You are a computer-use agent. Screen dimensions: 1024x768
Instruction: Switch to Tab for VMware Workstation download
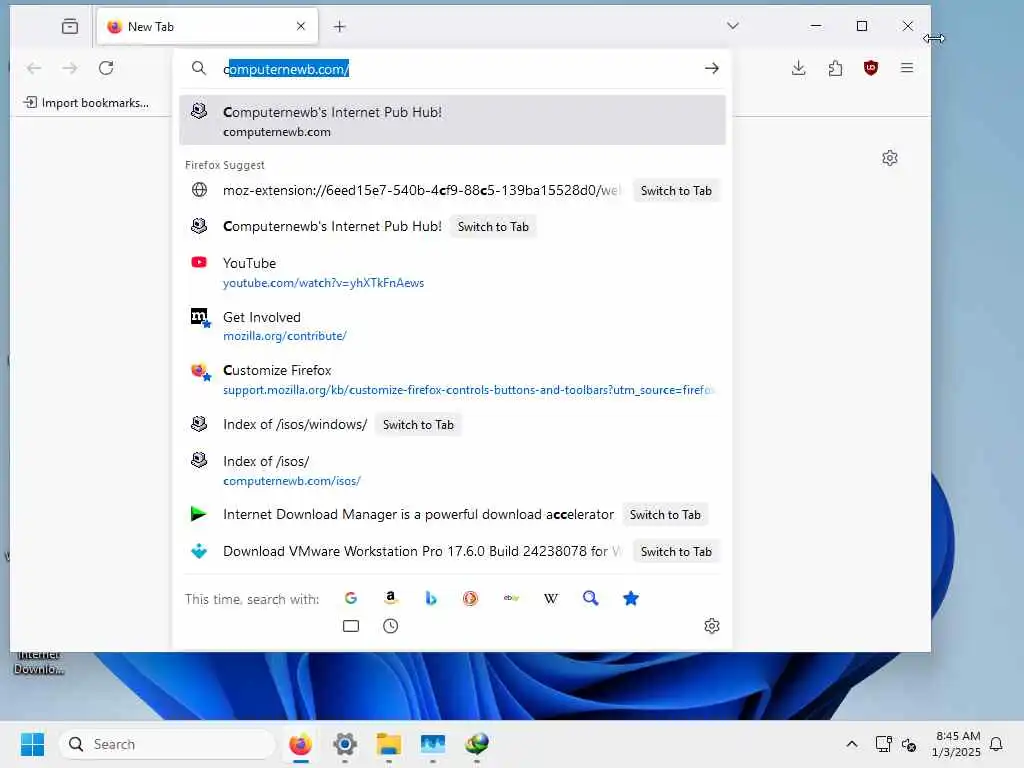pos(676,552)
